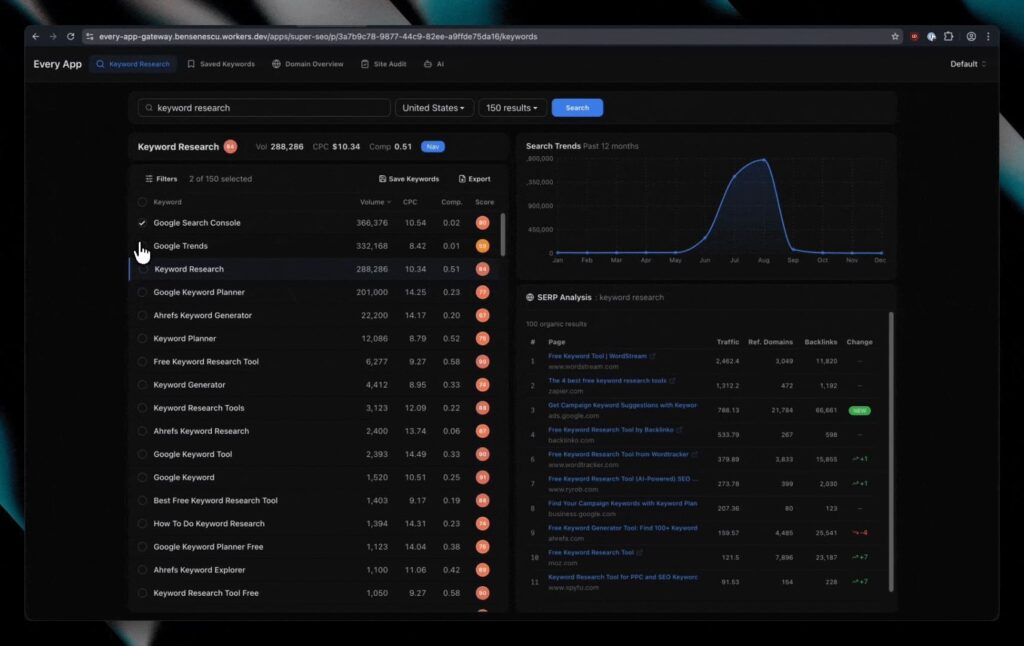This screenshot has height=646, width=1024.
Task: Open the Free Keyword Research Tool by Backlinko link
Action: pos(610,430)
